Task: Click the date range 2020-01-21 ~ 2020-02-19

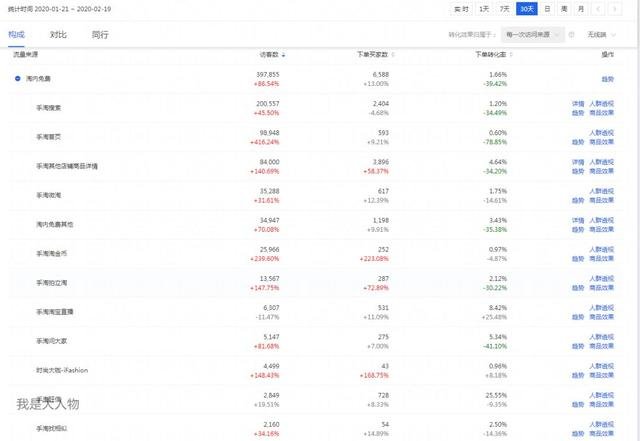Action: point(73,9)
